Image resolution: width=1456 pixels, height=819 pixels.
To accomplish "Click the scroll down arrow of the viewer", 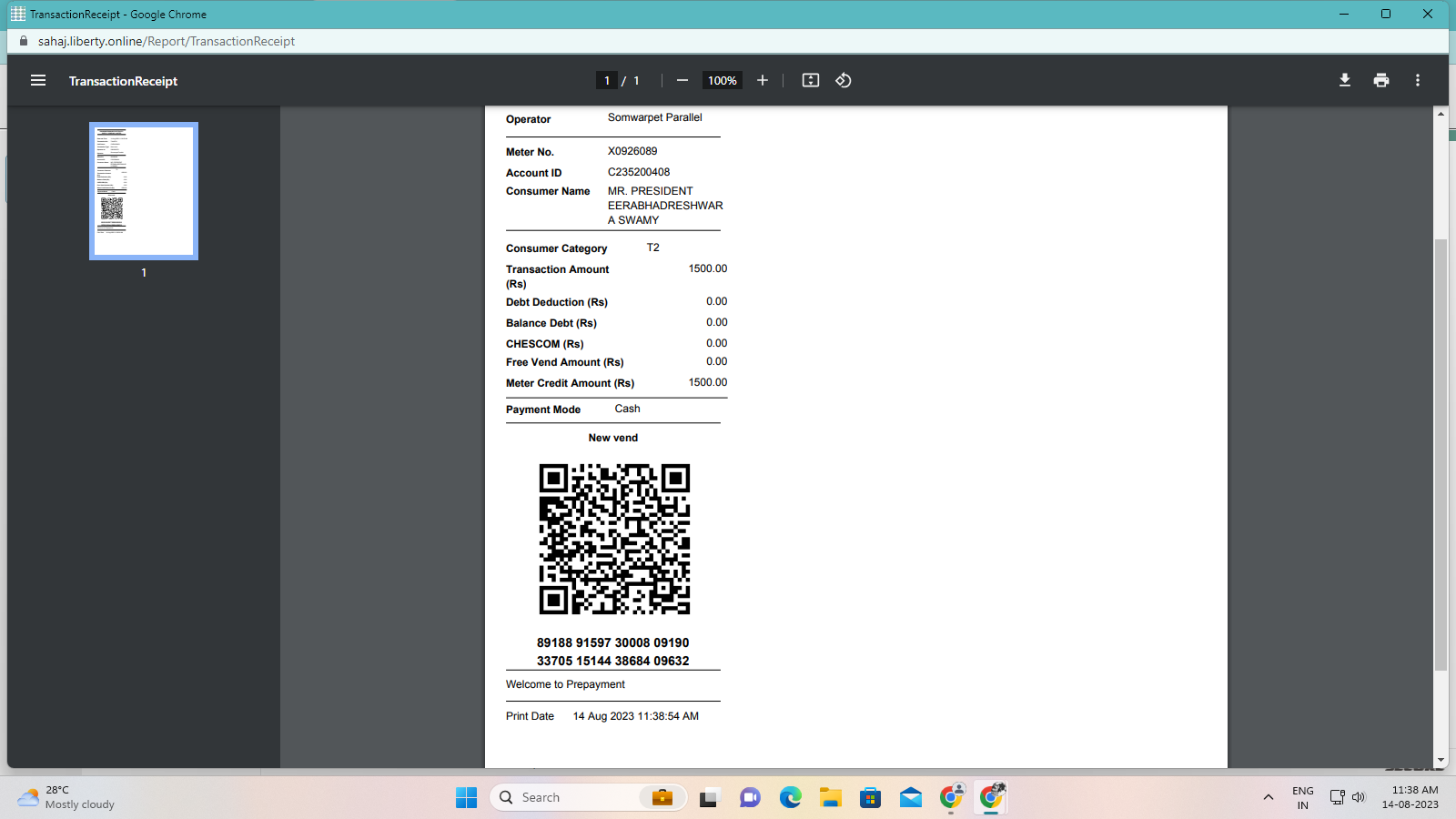I will [1441, 761].
